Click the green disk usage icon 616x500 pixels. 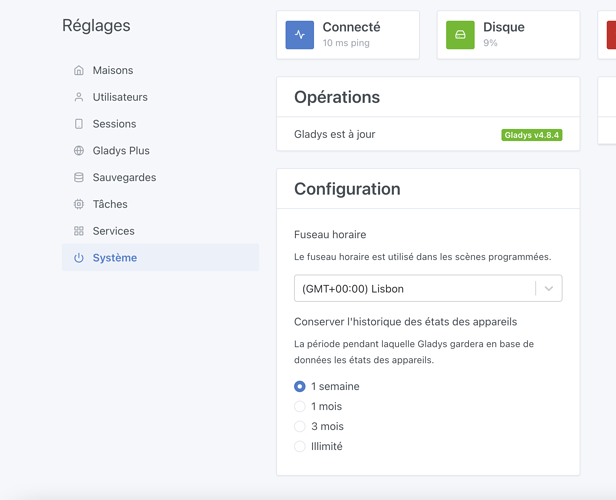point(460,35)
